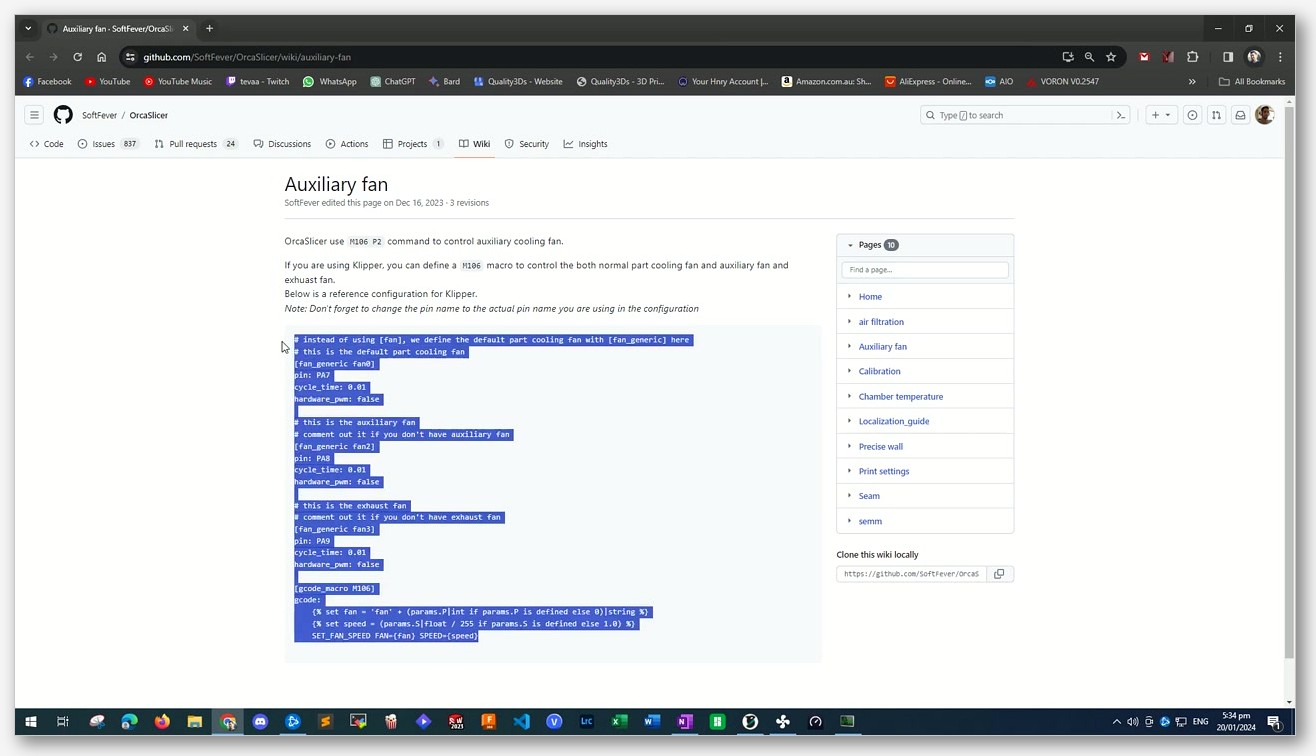Bookmark this page with the star icon
The height and width of the screenshot is (756, 1316).
[x=1111, y=57]
